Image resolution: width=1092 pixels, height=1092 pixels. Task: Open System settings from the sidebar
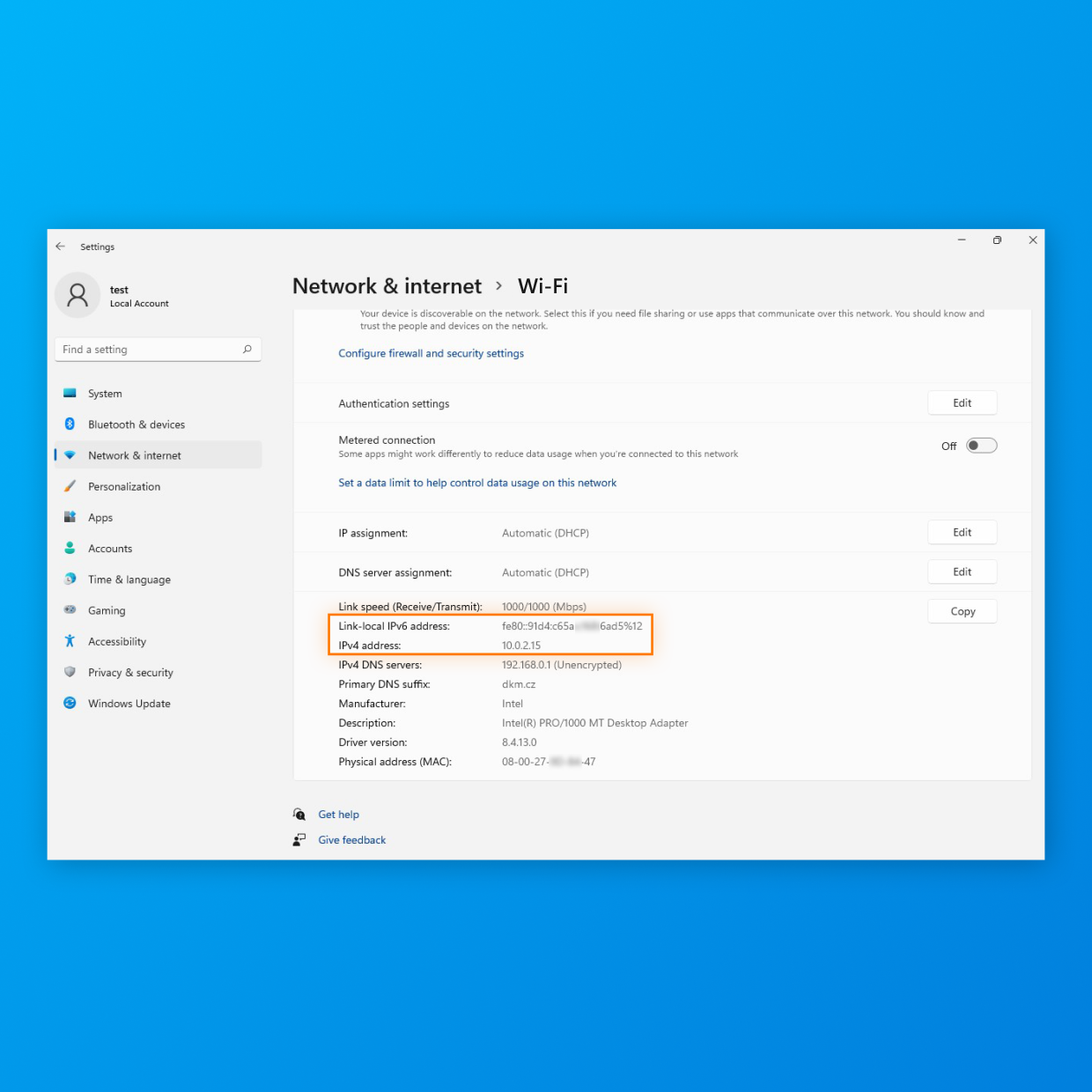(105, 394)
